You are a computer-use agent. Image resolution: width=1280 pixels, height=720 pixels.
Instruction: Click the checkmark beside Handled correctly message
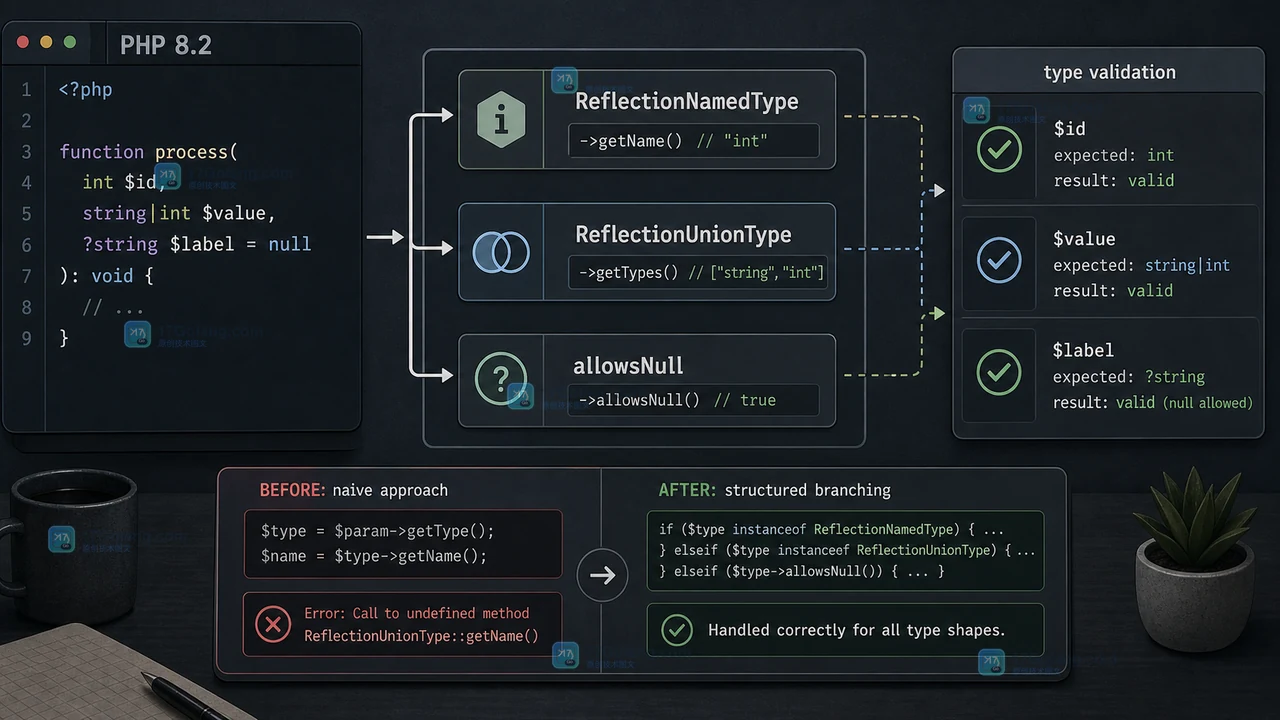(x=677, y=630)
